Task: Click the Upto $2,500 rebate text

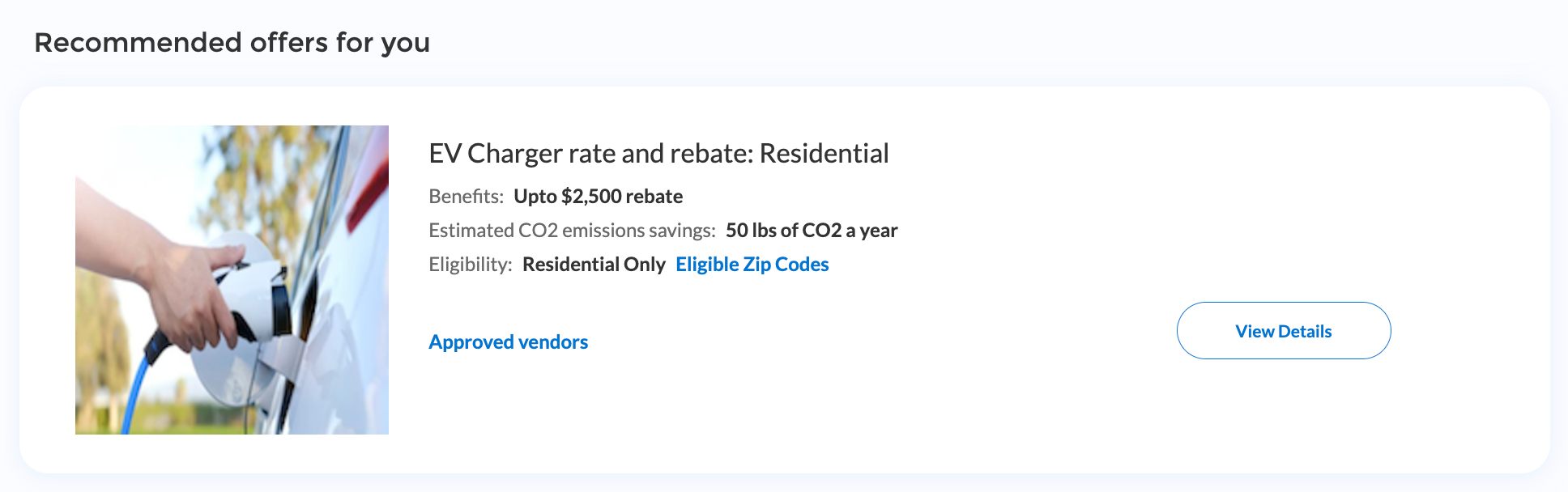Action: tap(598, 197)
